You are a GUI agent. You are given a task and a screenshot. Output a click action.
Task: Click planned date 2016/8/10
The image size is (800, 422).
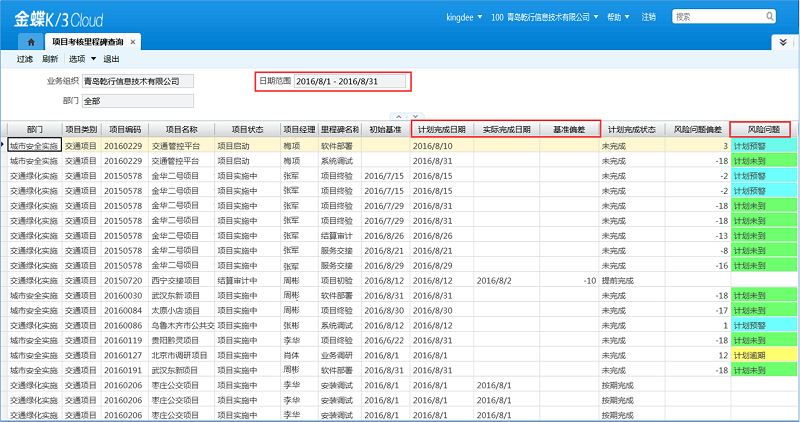point(442,146)
